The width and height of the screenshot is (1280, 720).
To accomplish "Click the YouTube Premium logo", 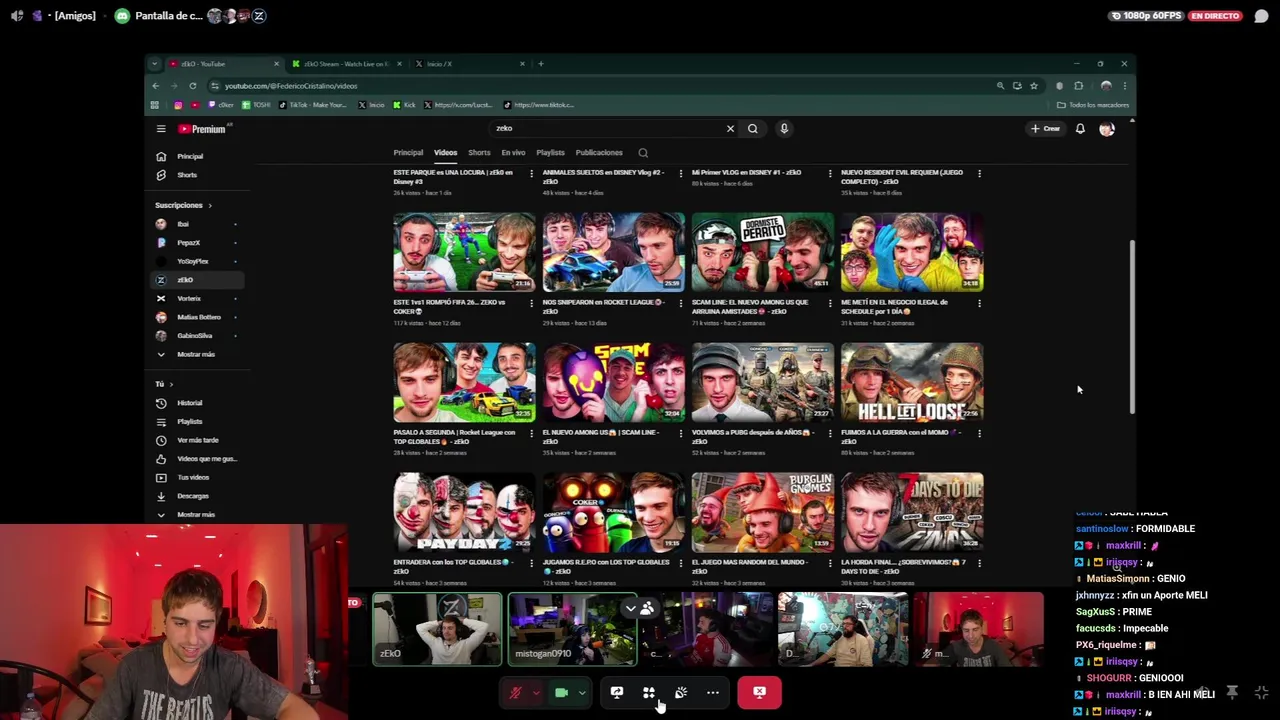I will pyautogui.click(x=203, y=129).
